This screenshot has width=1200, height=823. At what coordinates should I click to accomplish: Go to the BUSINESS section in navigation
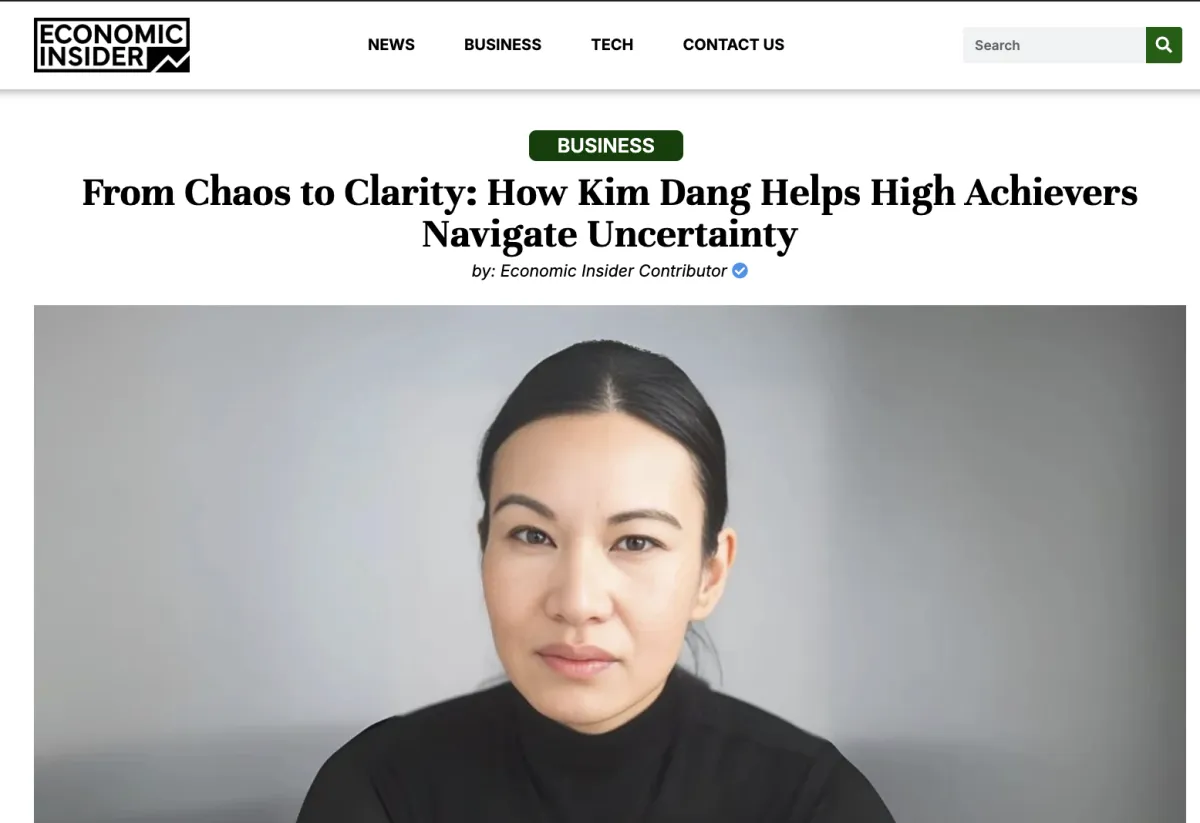tap(503, 45)
